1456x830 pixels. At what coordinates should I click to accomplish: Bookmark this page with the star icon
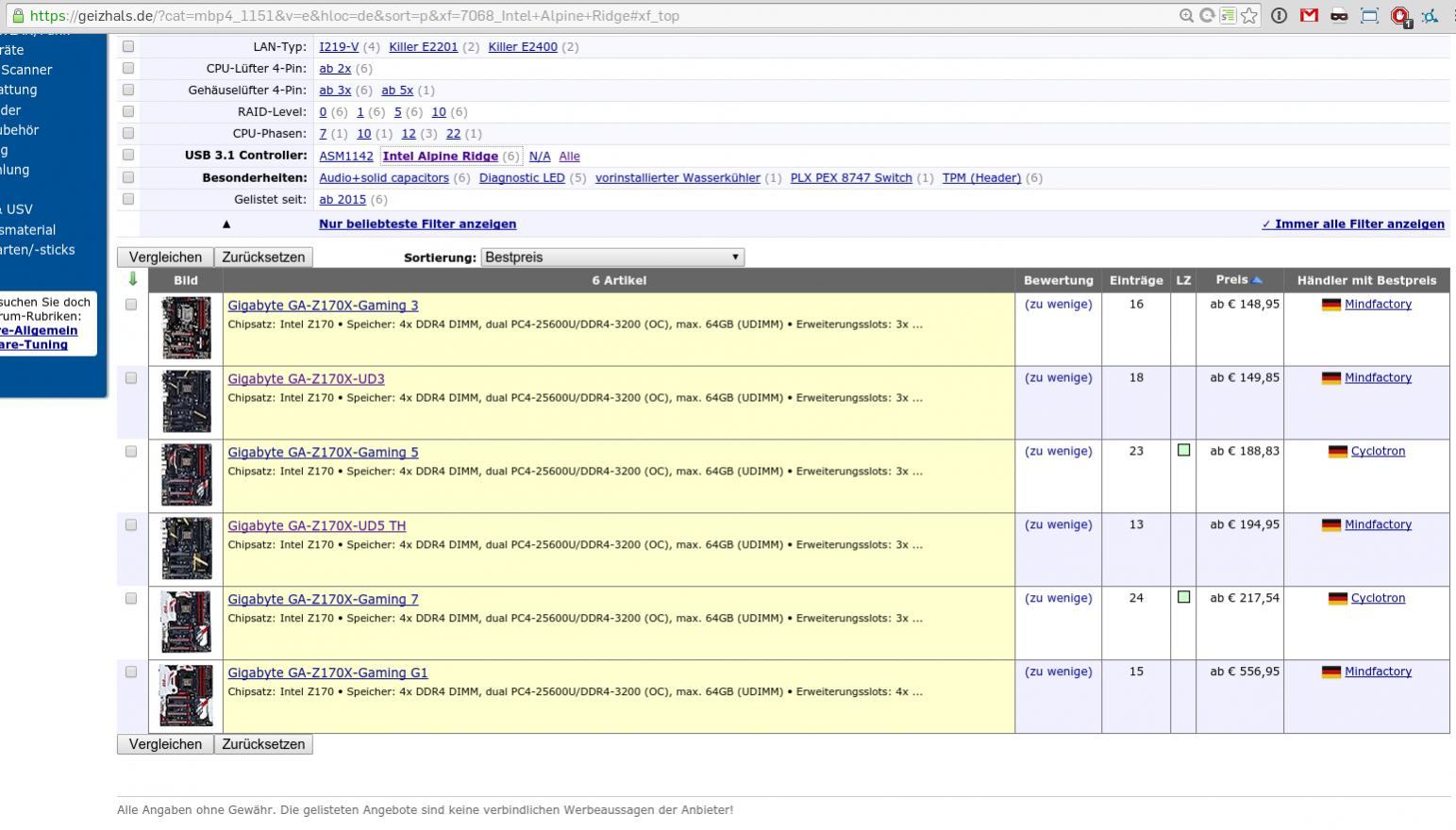click(x=1249, y=15)
